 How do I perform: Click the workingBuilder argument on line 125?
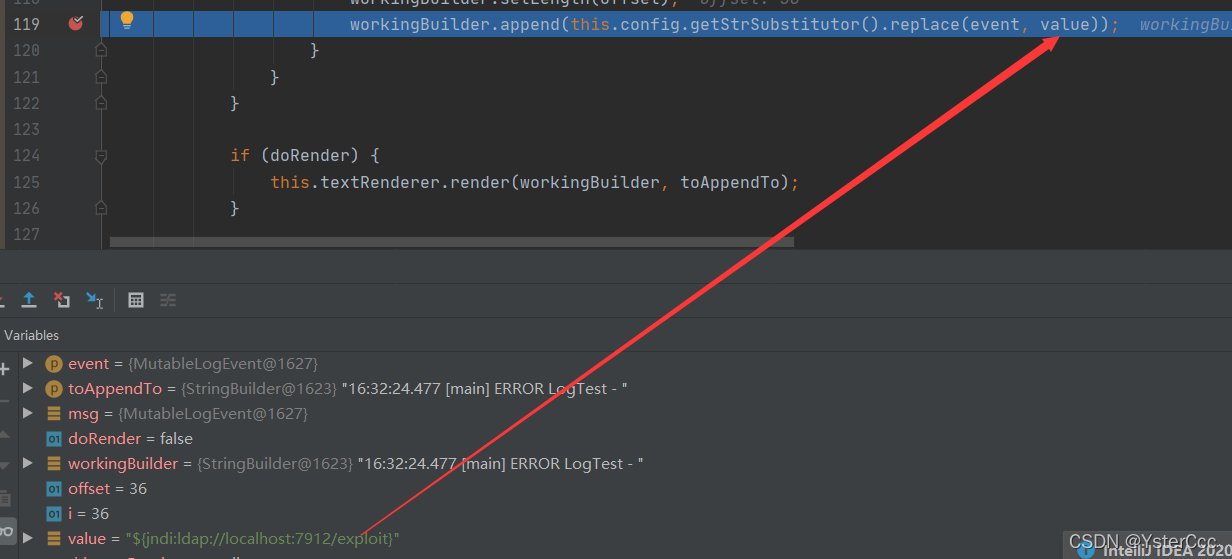(589, 182)
